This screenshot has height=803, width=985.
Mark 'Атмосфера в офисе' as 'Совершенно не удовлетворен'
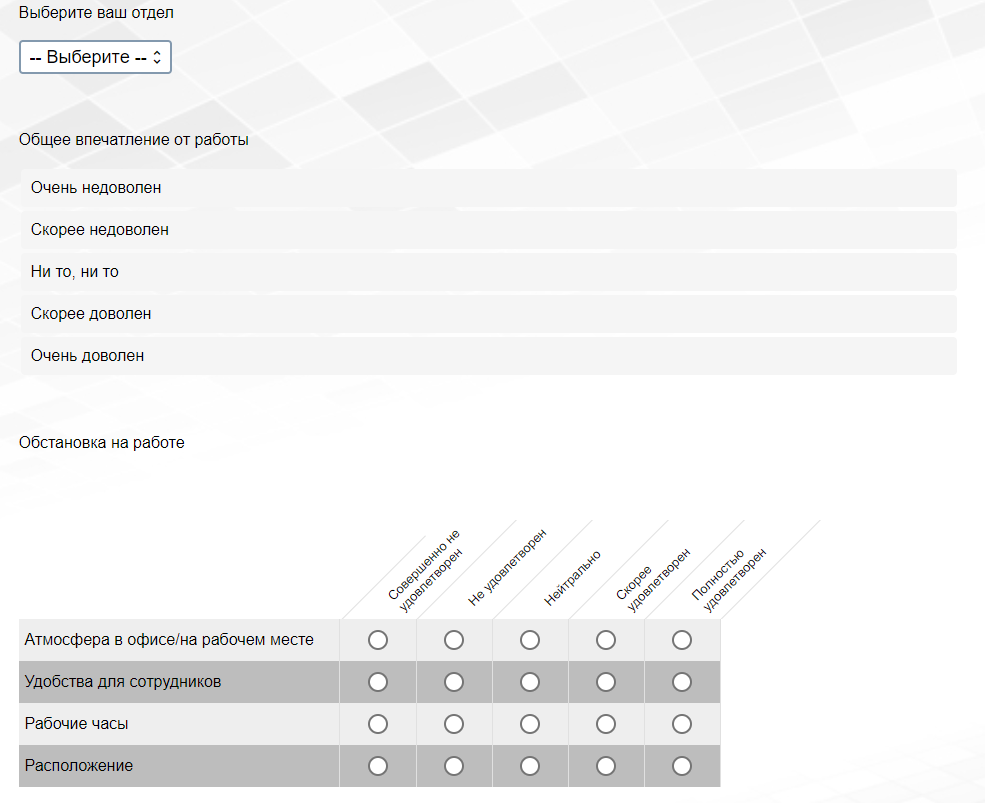pos(378,640)
